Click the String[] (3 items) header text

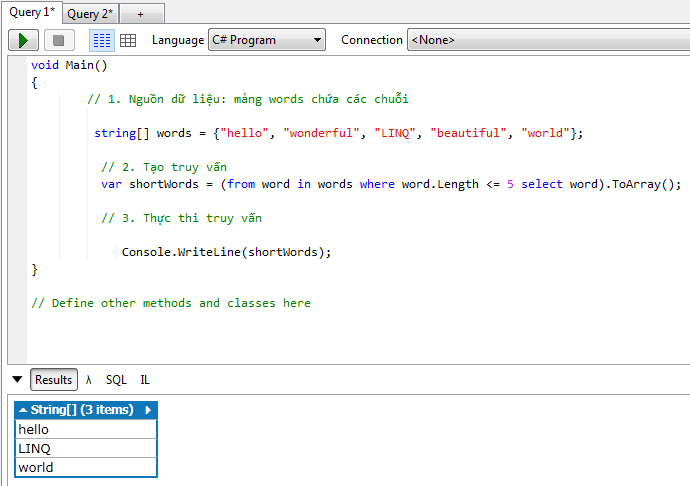tap(82, 410)
